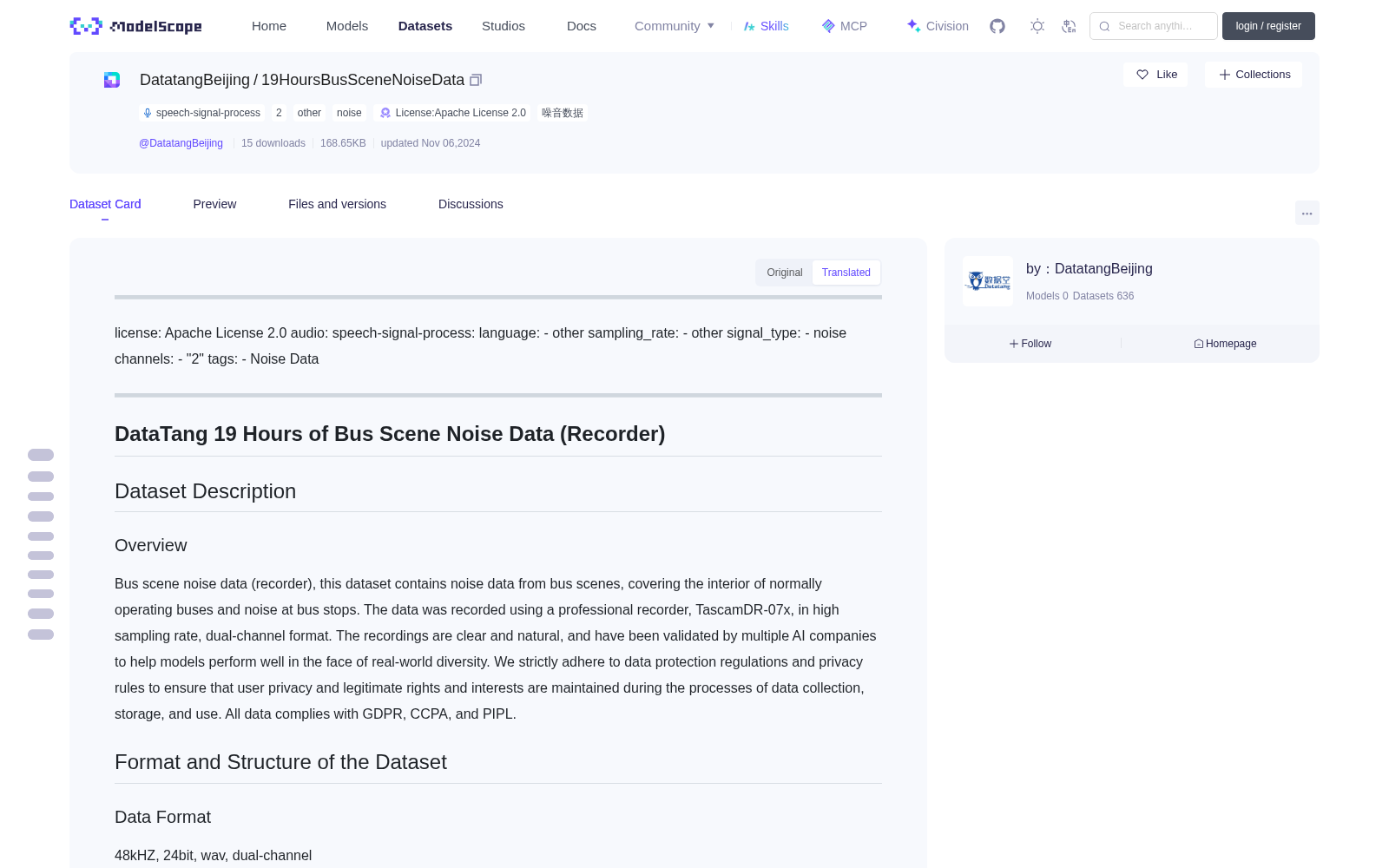Go to Home page
The height and width of the screenshot is (868, 1389).
269,26
